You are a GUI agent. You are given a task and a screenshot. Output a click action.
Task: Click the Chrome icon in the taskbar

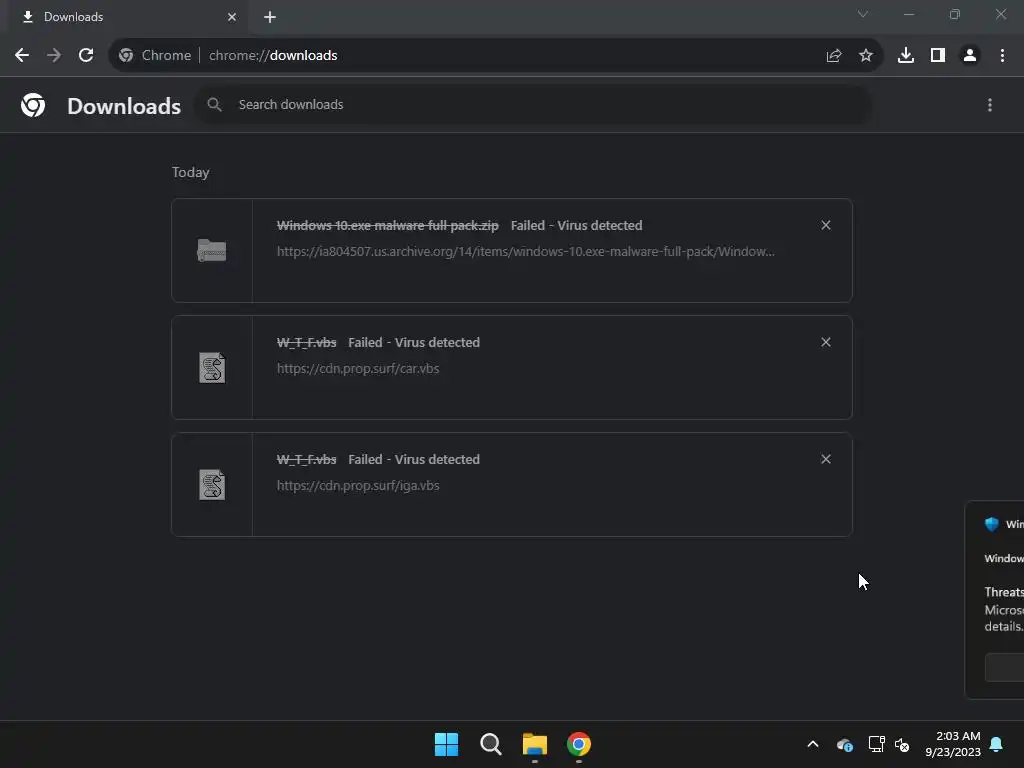pos(579,744)
